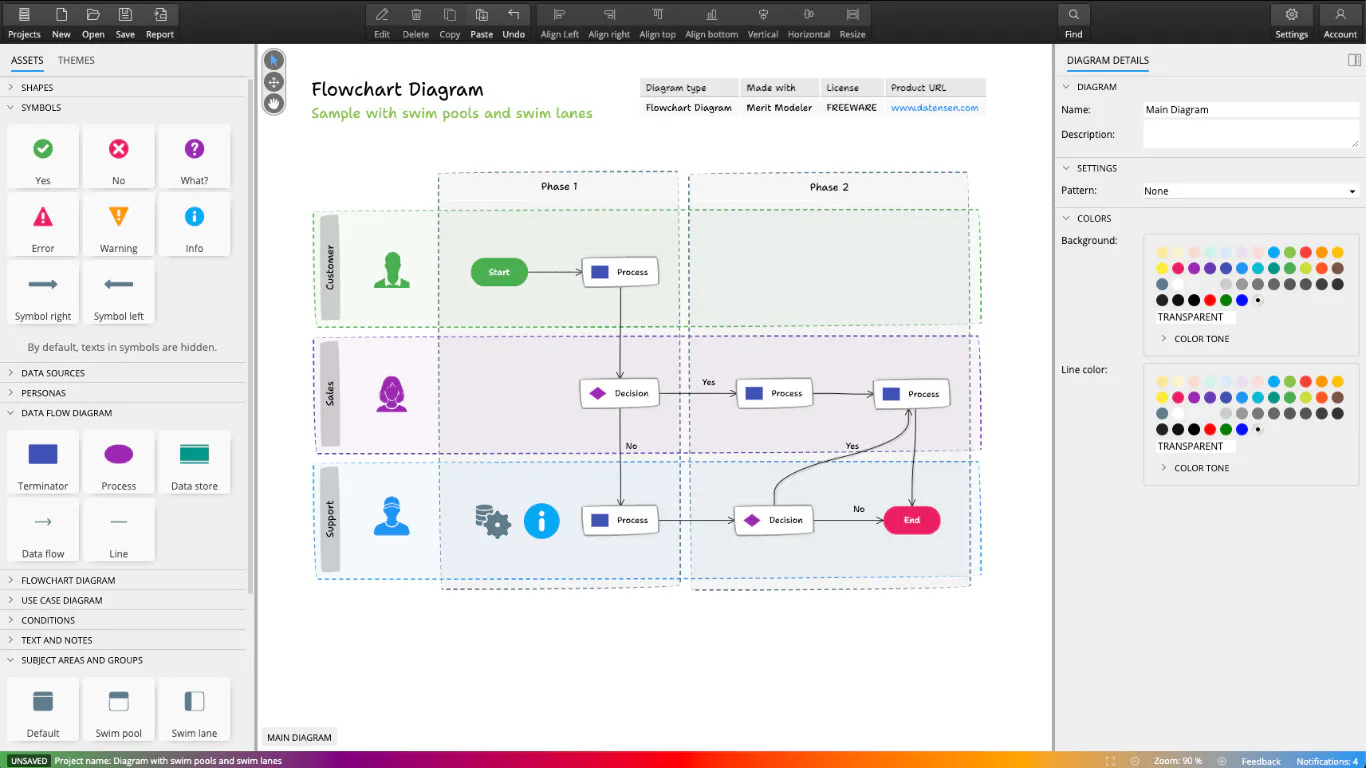Activate the hand pan tool
The height and width of the screenshot is (768, 1366).
tap(273, 103)
